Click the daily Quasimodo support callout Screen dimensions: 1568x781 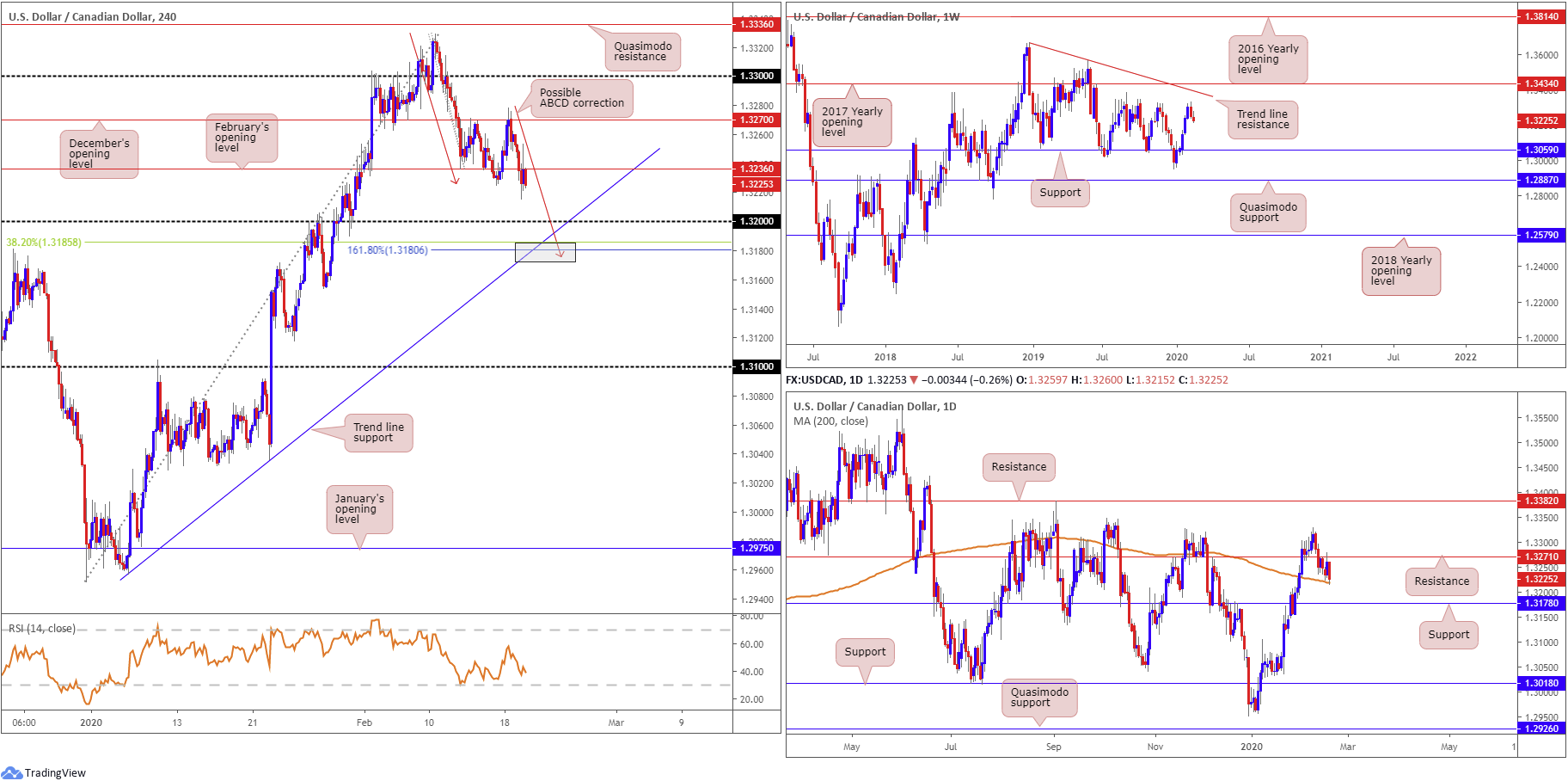click(x=1039, y=698)
